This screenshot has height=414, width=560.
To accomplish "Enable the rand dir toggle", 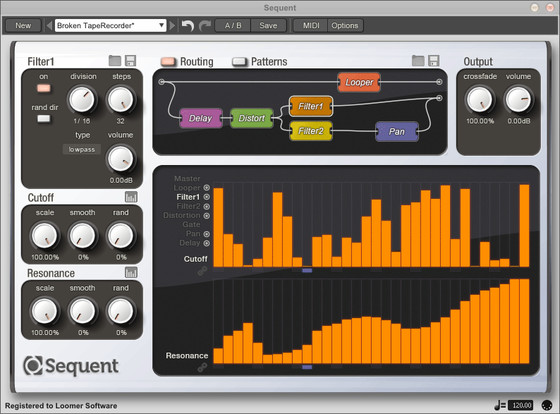I will coord(44,119).
